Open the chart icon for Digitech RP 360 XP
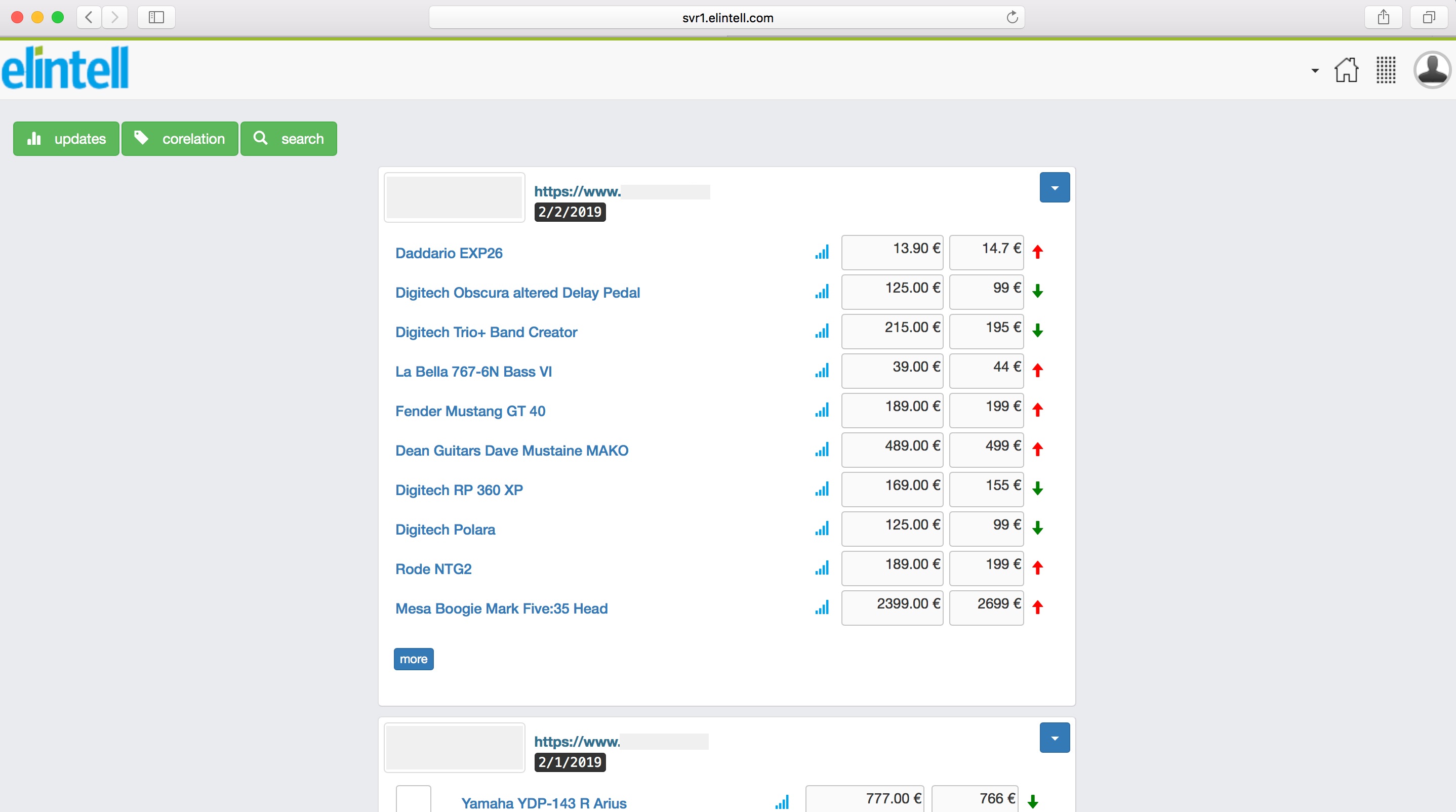 coord(822,490)
